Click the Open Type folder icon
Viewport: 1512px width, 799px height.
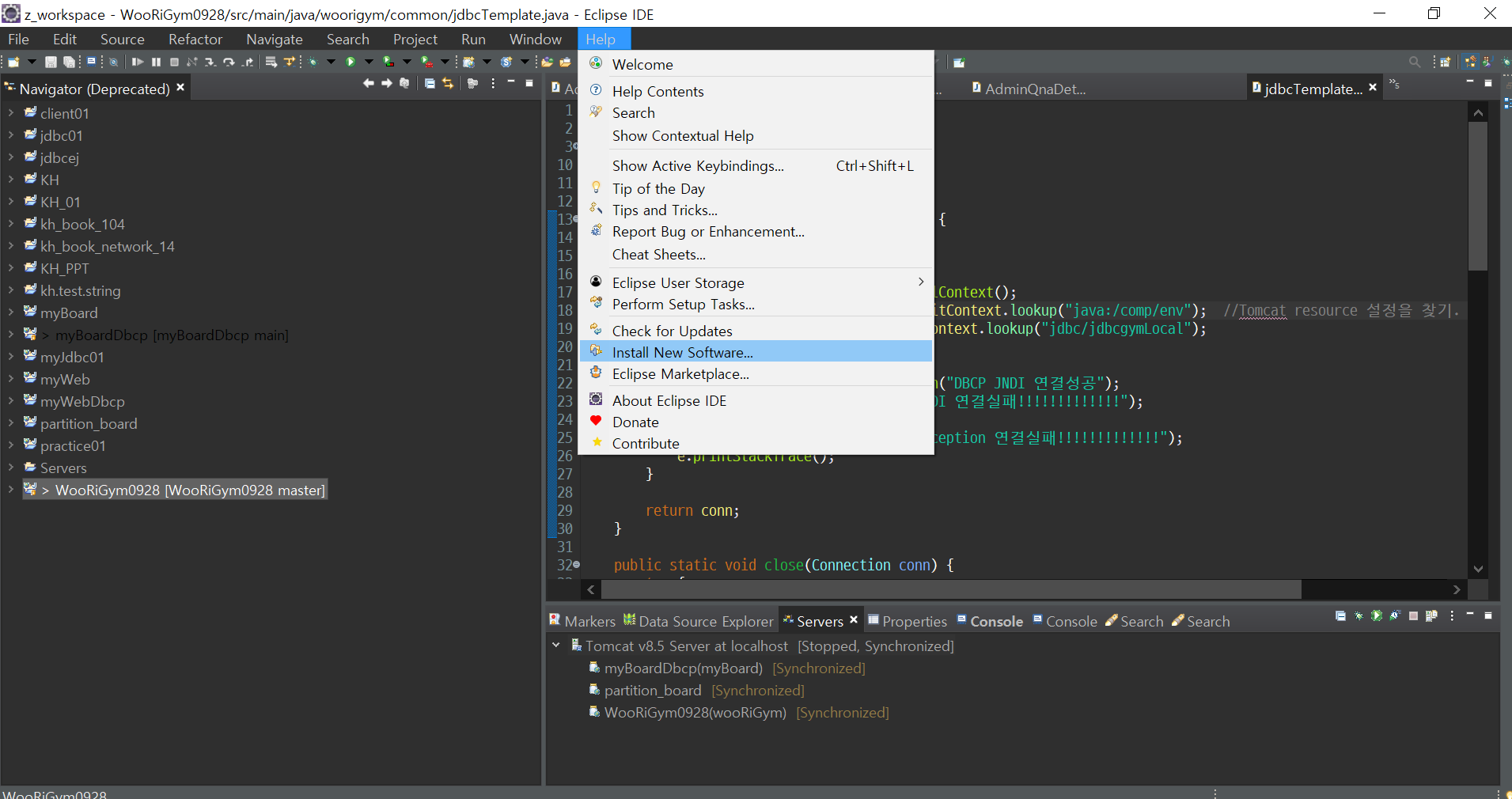pos(547,62)
